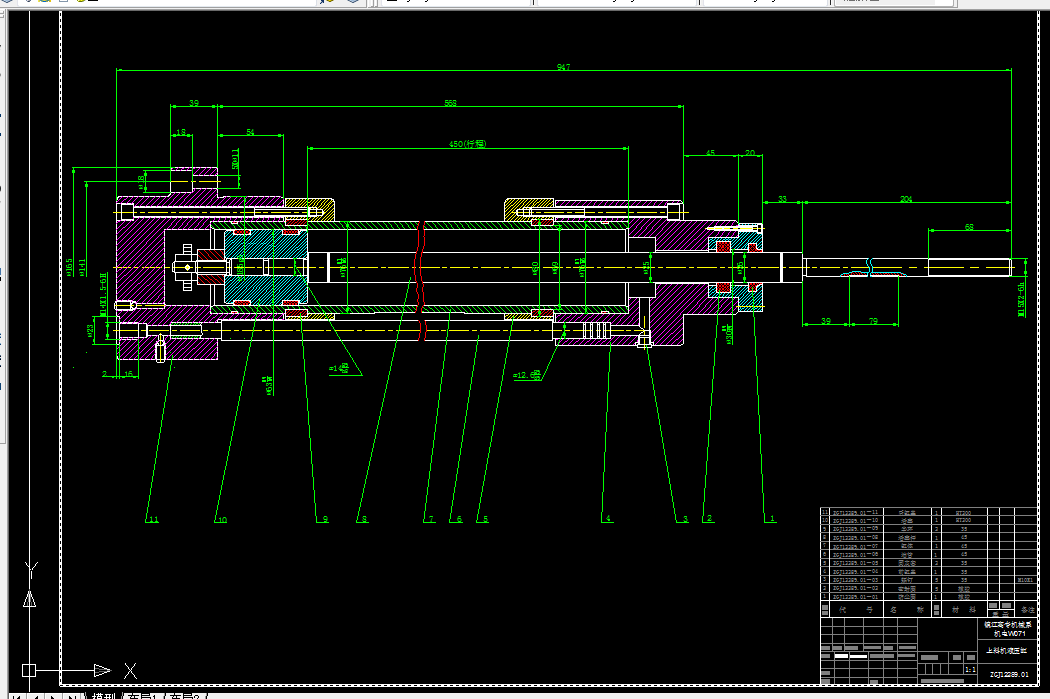Select part balloon number 3
1050x699 pixels.
[x=685, y=519]
